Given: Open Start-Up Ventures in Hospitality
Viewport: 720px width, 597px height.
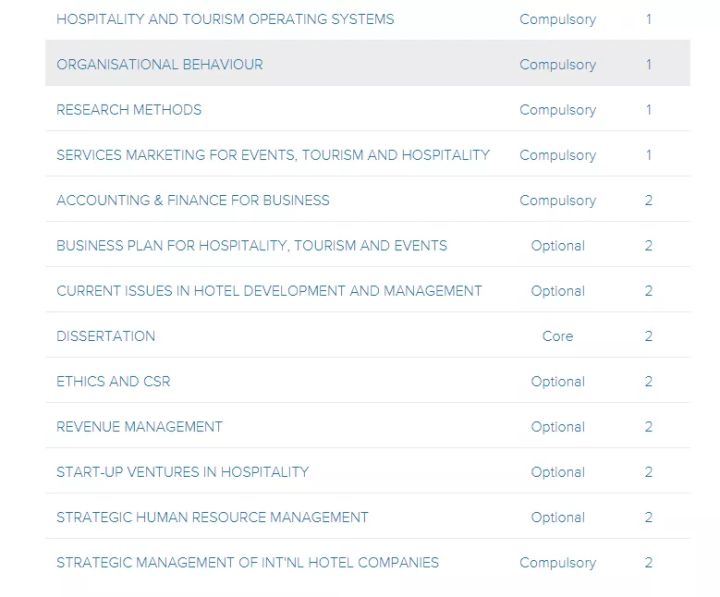Looking at the screenshot, I should pos(182,472).
